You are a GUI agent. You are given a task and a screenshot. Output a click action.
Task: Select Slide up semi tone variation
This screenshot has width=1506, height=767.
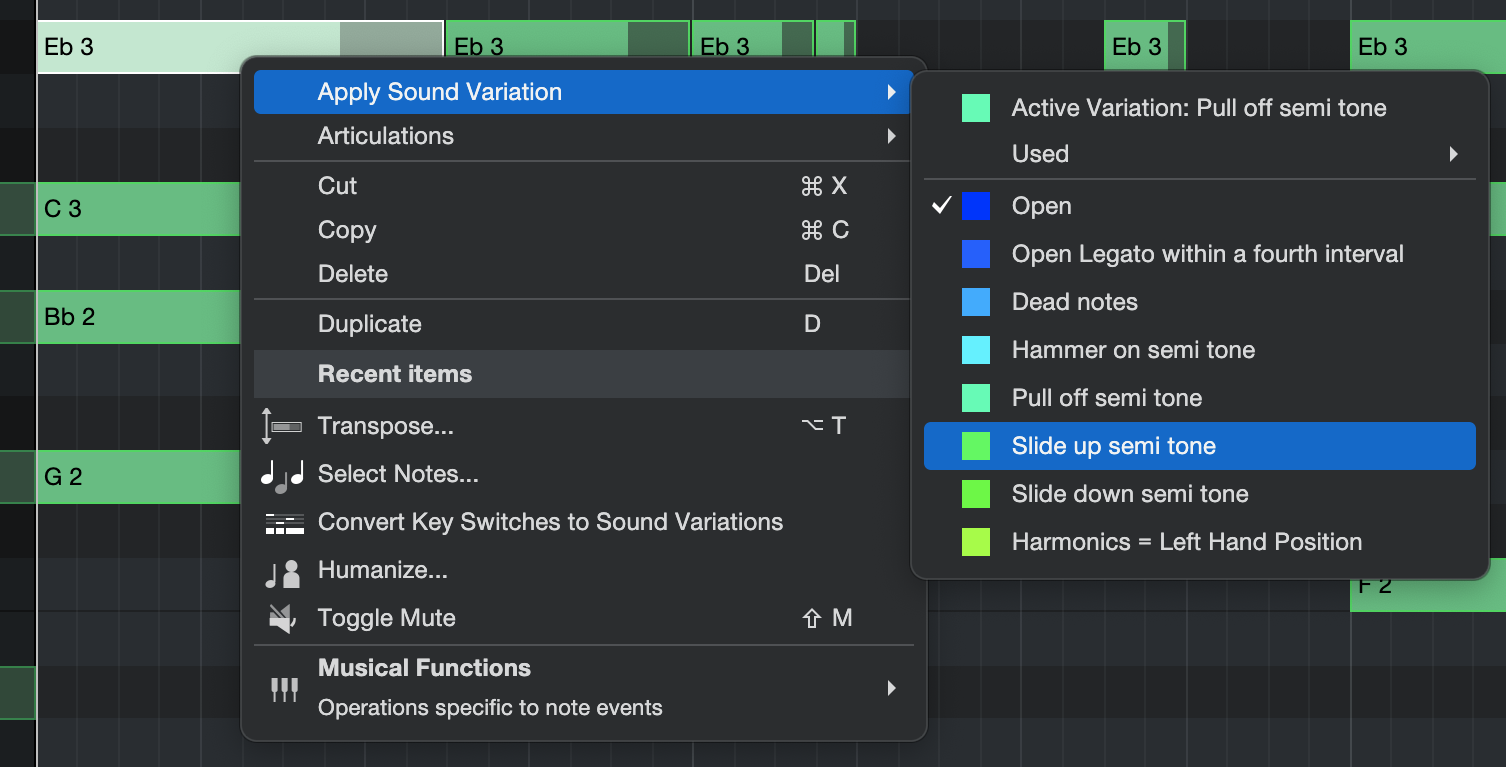tap(1200, 446)
